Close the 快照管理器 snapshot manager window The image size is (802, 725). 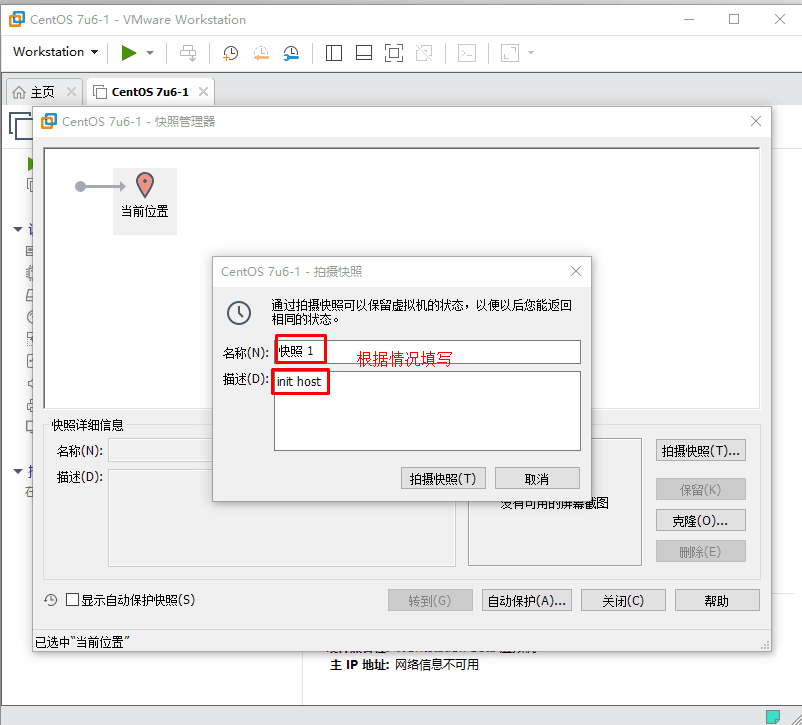[755, 121]
